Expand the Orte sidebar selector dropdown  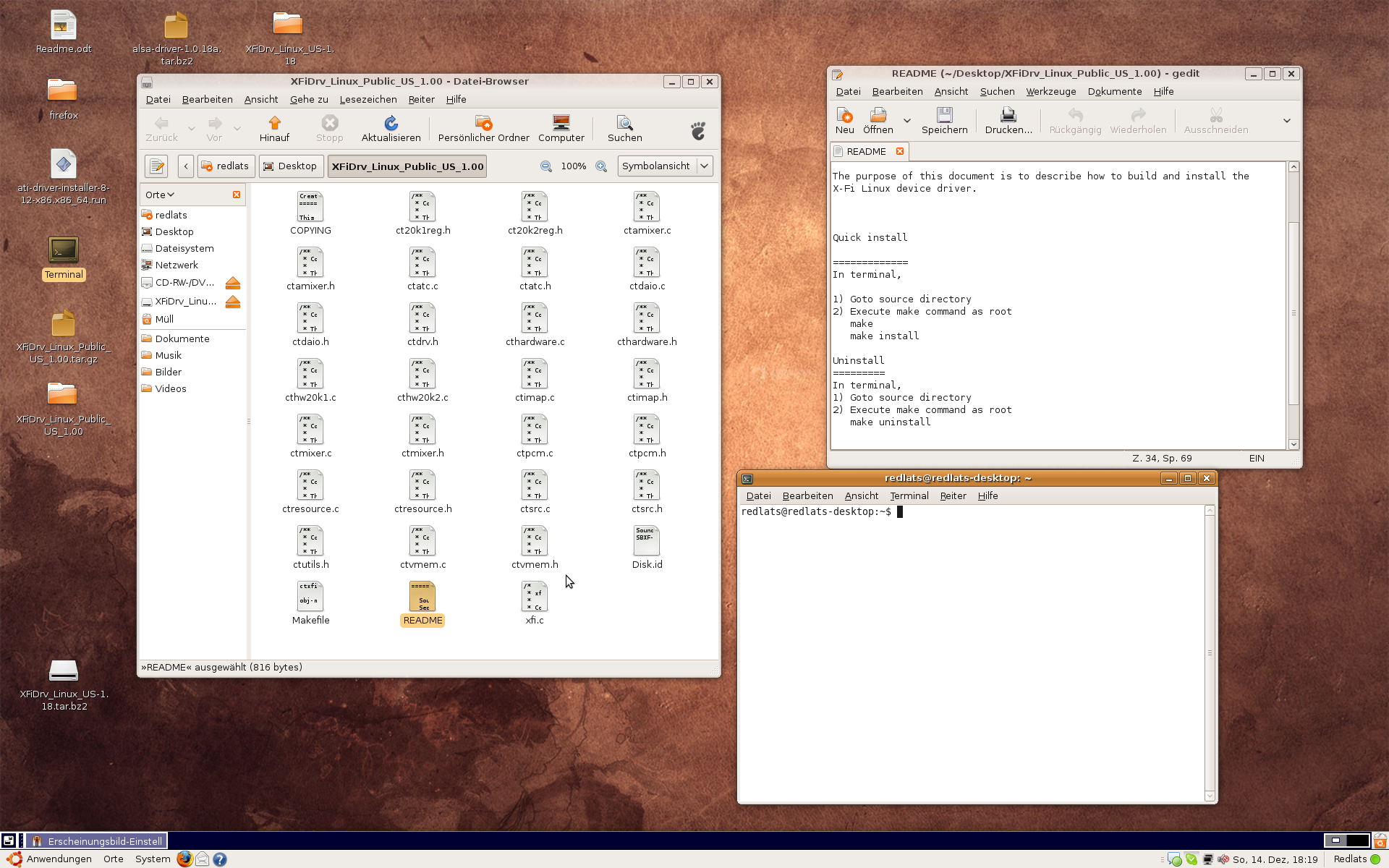point(160,195)
